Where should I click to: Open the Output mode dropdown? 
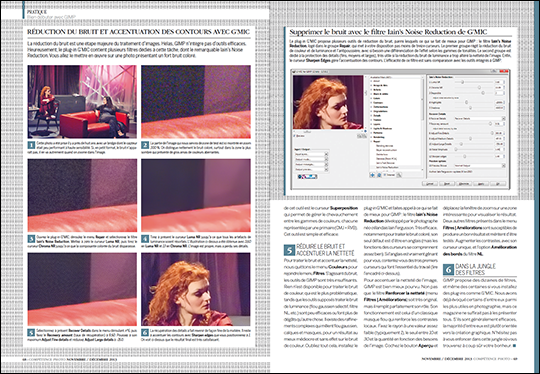point(311,159)
